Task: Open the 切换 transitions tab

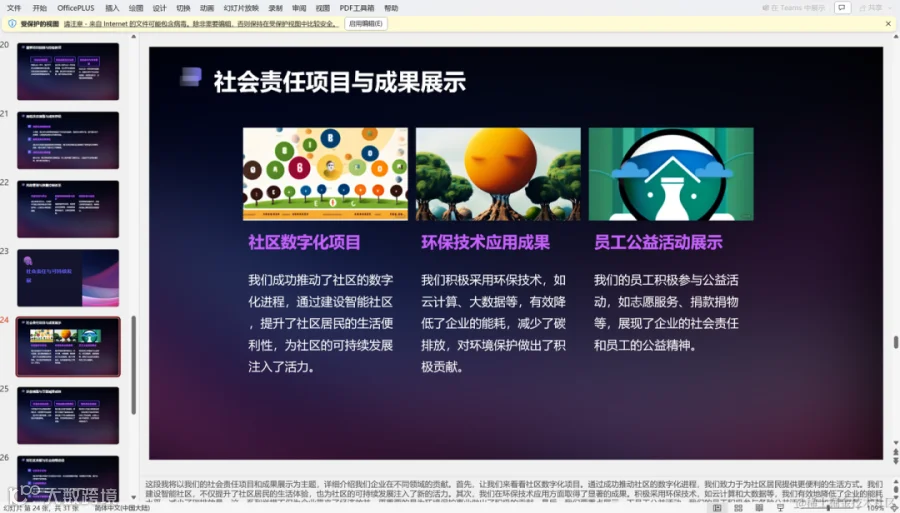Action: (x=183, y=8)
